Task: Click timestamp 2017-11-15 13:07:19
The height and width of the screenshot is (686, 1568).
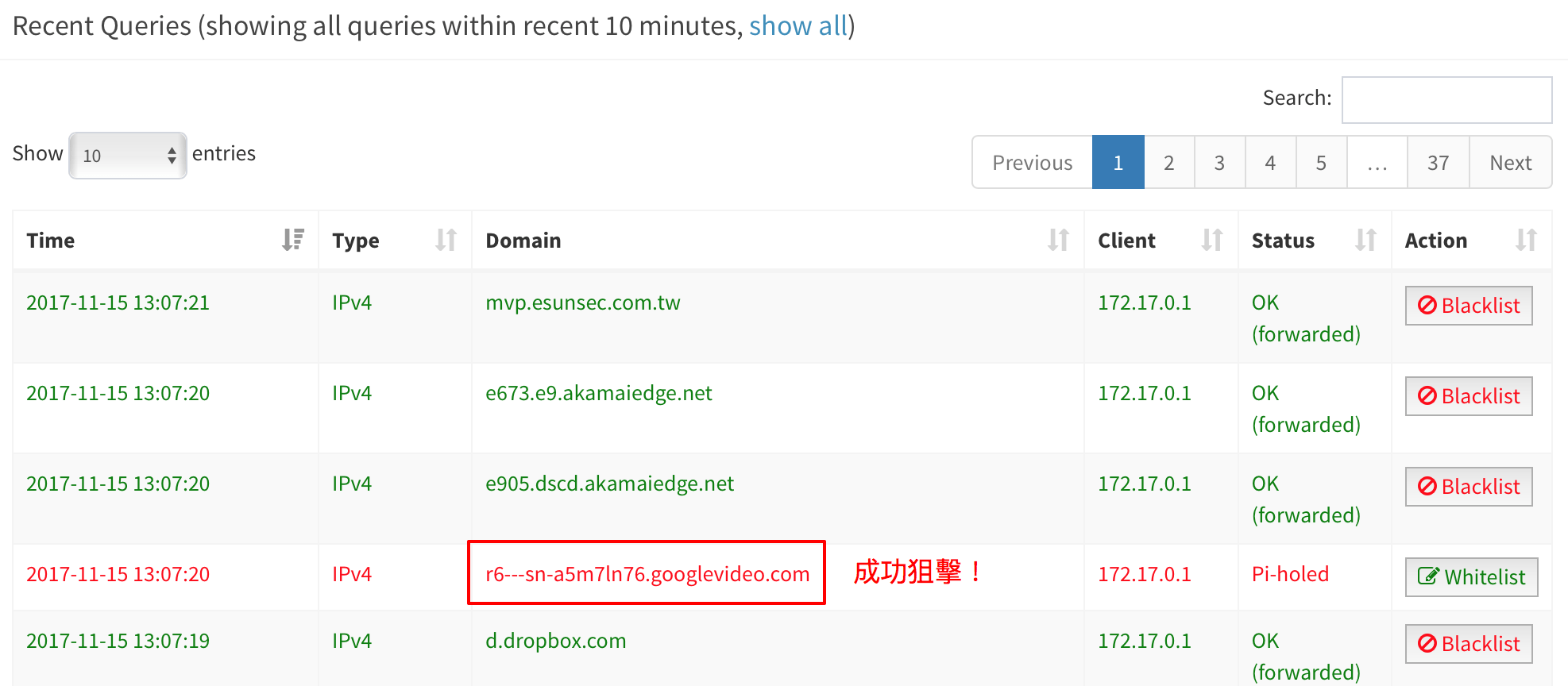Action: point(118,641)
